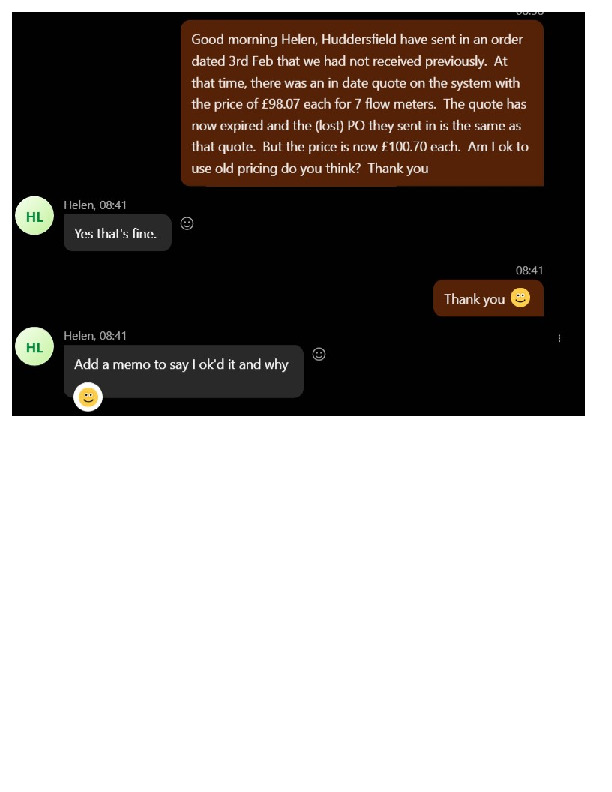The width and height of the screenshot is (612, 792).
Task: Open the three-dot more options menu
Action: tap(559, 338)
